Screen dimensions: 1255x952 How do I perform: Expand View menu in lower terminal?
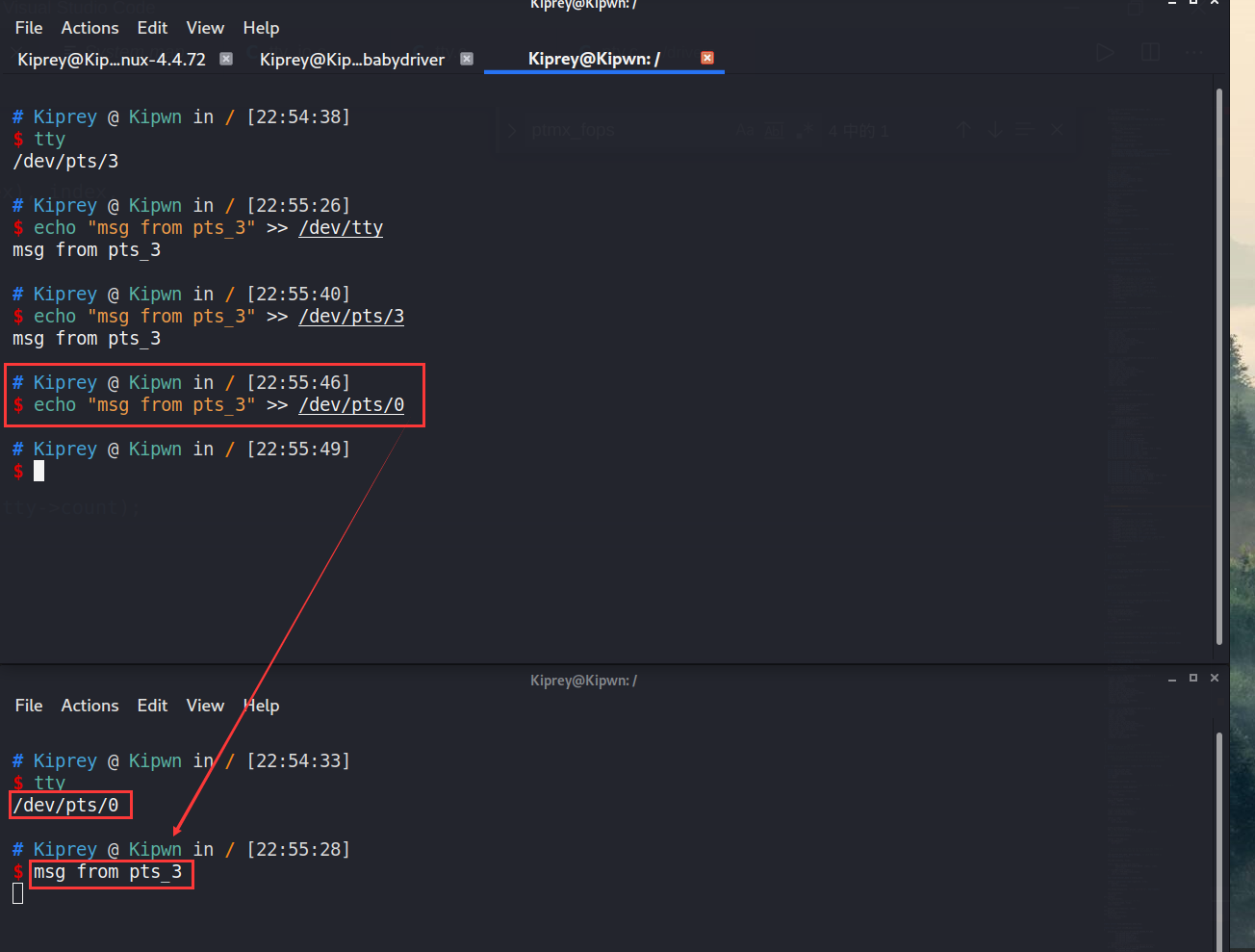[205, 706]
